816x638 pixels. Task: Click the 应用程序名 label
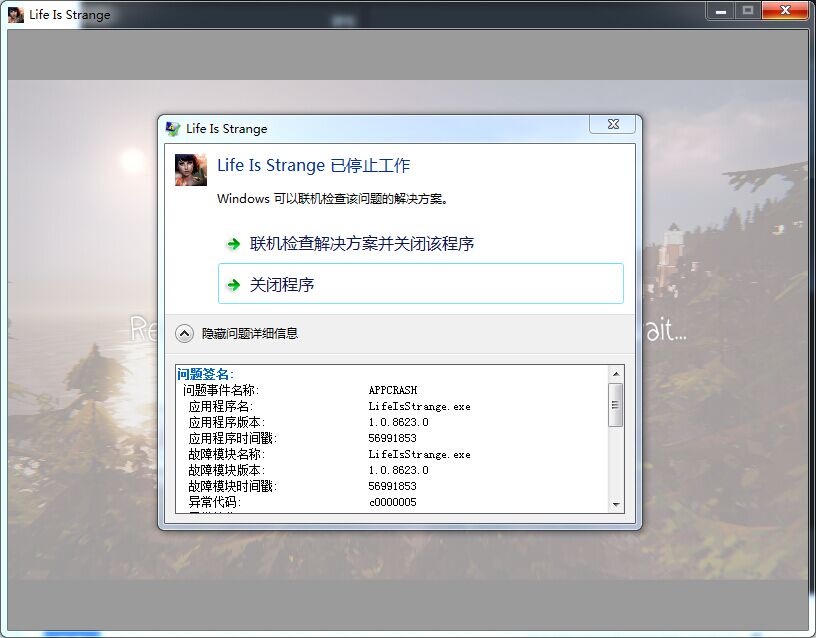pos(221,406)
